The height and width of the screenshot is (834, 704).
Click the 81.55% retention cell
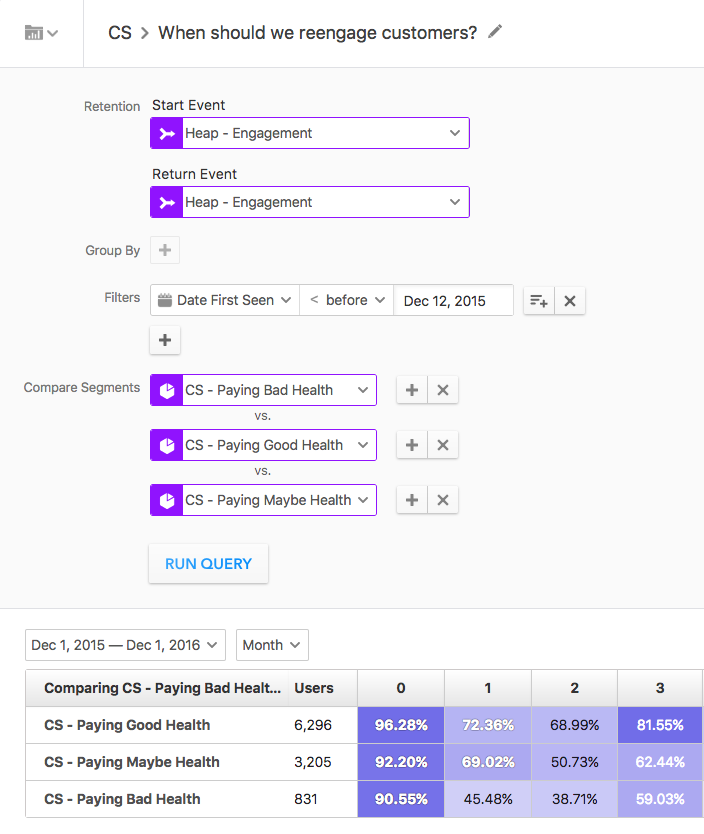[660, 725]
